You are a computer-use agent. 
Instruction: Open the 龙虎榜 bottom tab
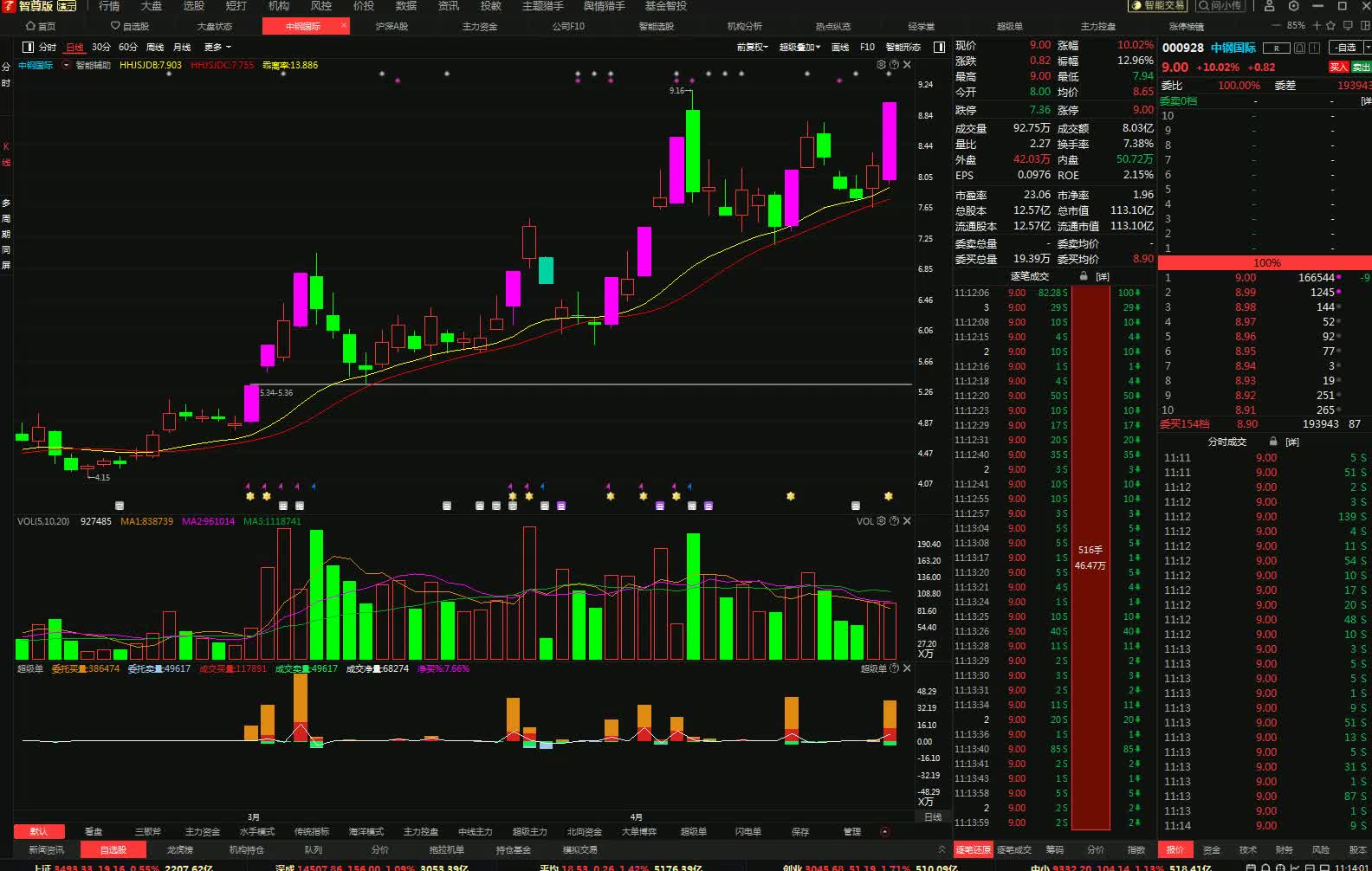180,850
